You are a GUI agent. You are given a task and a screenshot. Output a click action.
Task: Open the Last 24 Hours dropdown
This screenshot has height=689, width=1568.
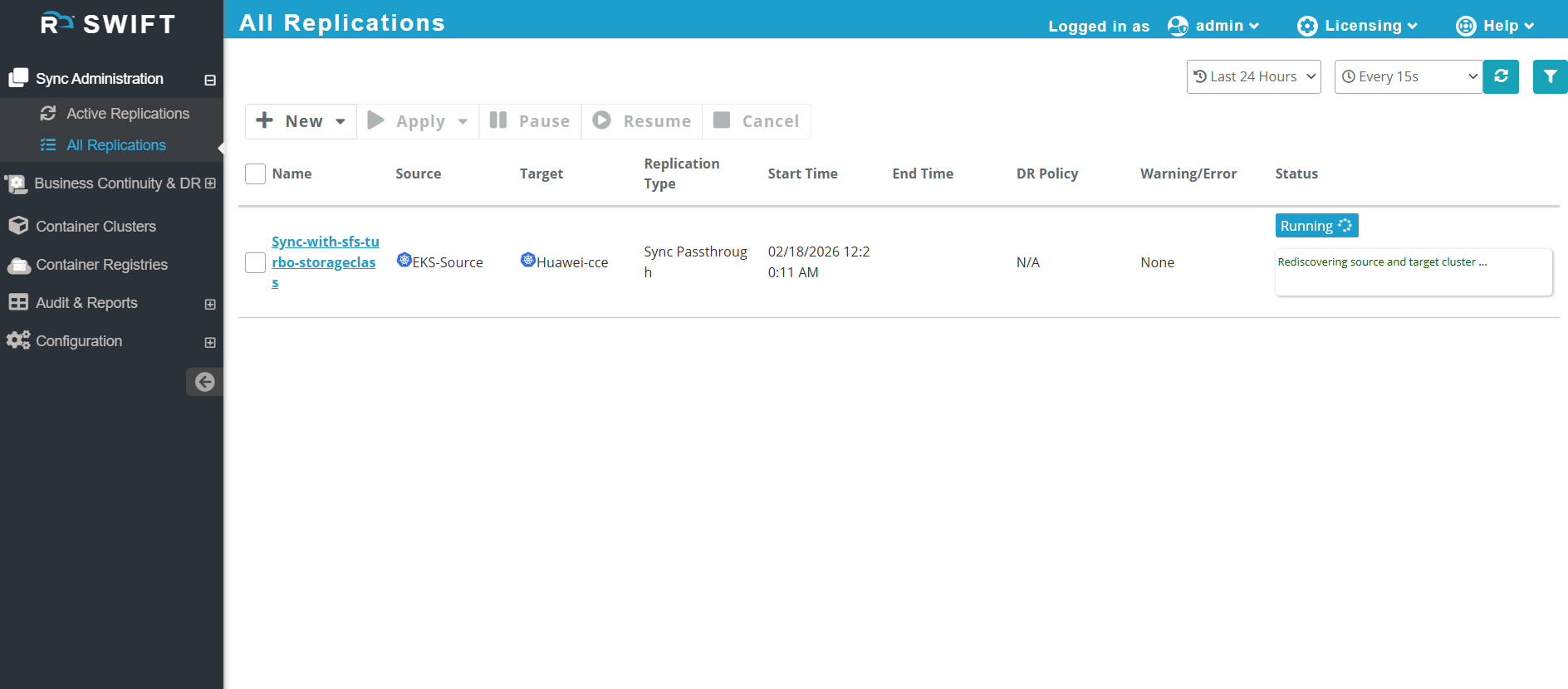1253,76
